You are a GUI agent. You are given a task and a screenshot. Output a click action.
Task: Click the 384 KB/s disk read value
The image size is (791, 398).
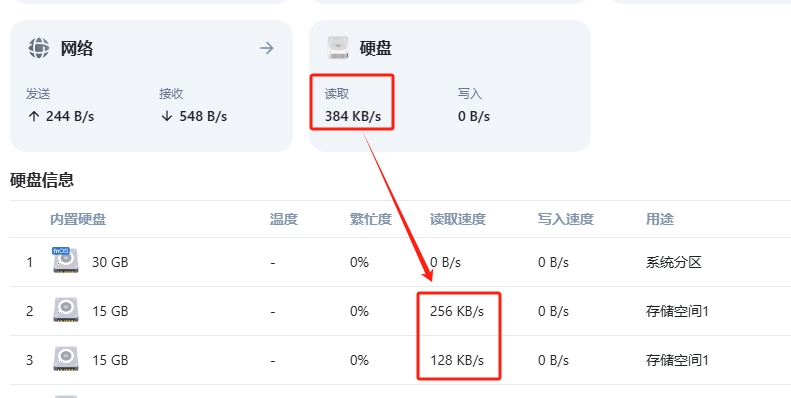pos(353,117)
